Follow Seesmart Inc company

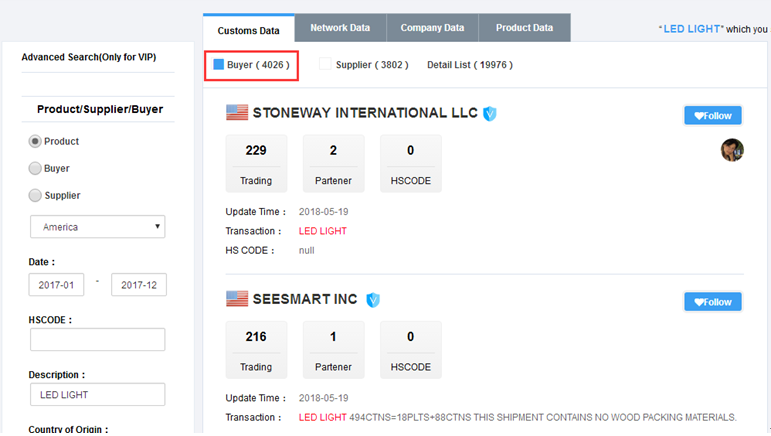coord(713,301)
